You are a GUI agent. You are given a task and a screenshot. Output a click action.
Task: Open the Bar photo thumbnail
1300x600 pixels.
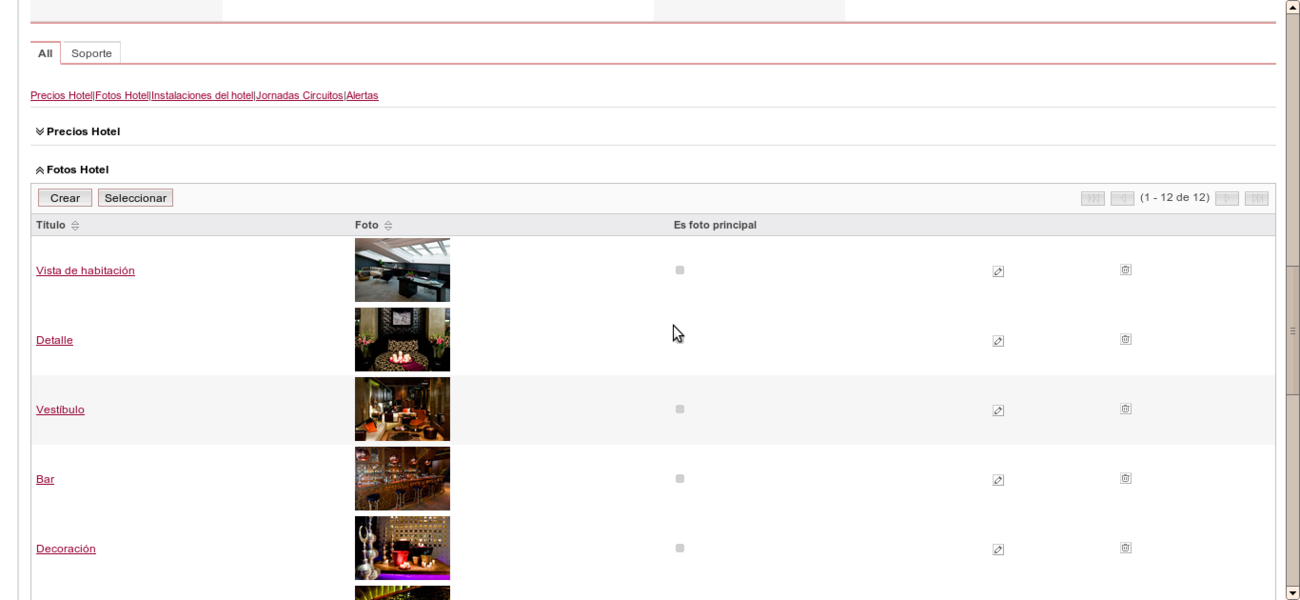pos(402,479)
